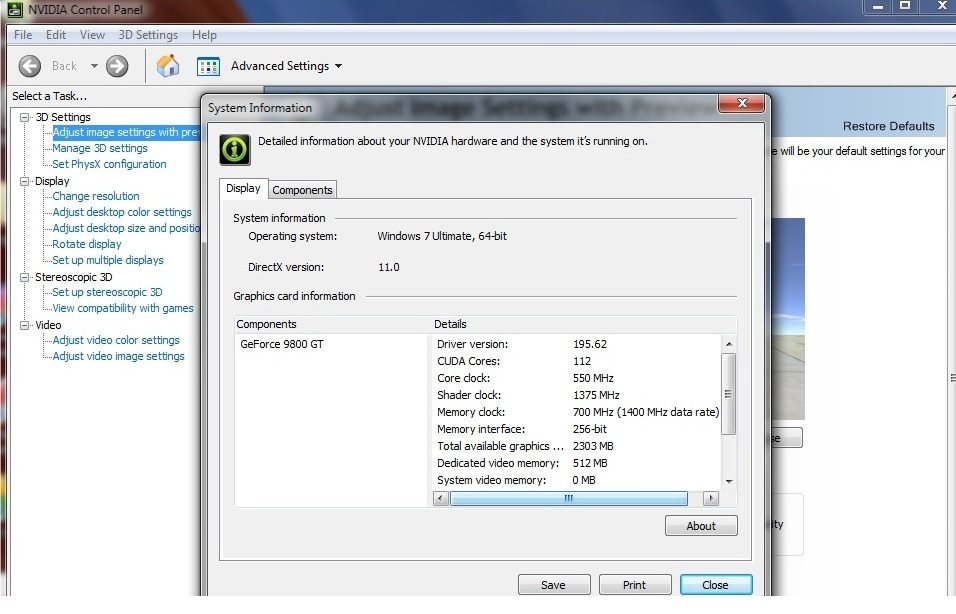Collapse the Stereoscopic 3D tree node
Screen dimensions: 956x614
(x=24, y=277)
